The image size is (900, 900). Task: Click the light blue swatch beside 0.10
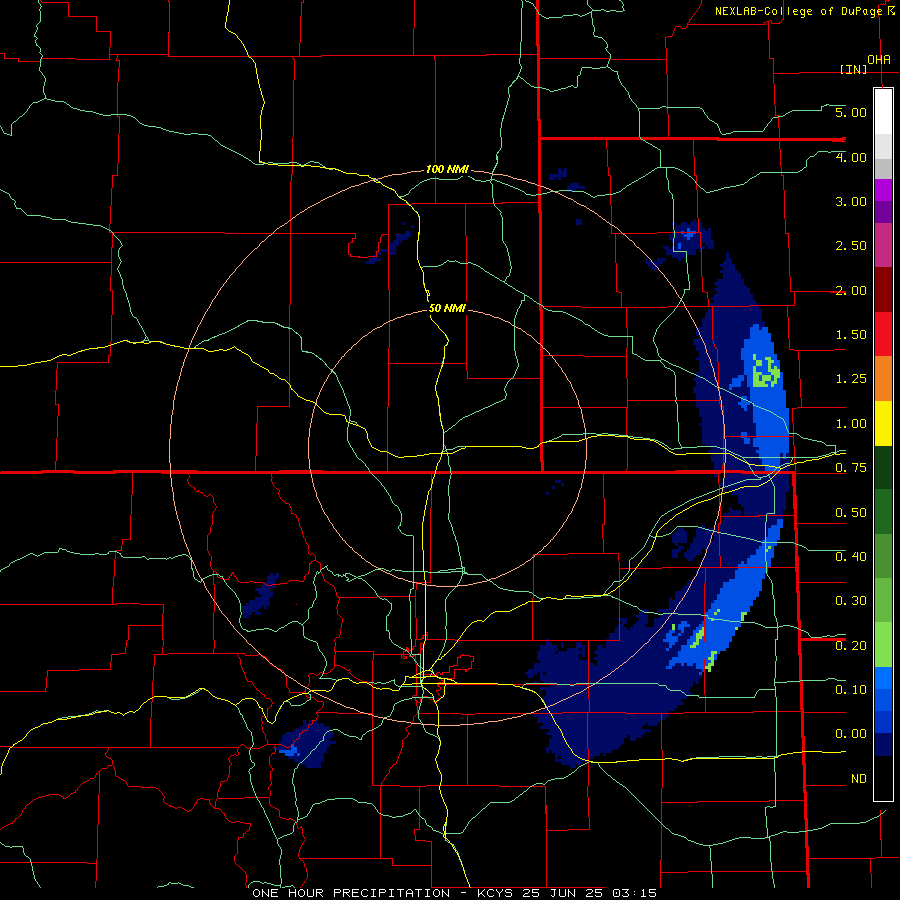pyautogui.click(x=883, y=678)
